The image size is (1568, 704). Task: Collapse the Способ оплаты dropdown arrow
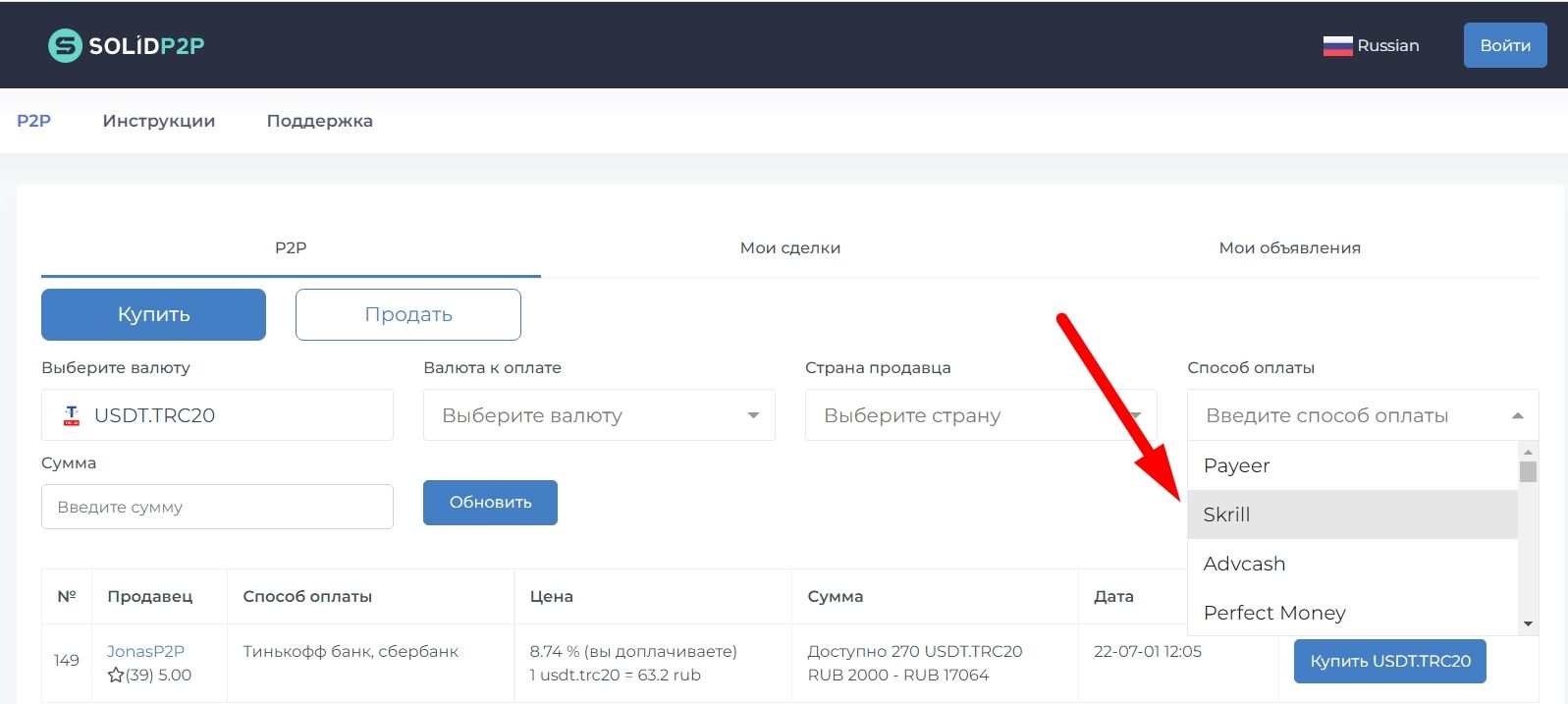click(x=1517, y=415)
